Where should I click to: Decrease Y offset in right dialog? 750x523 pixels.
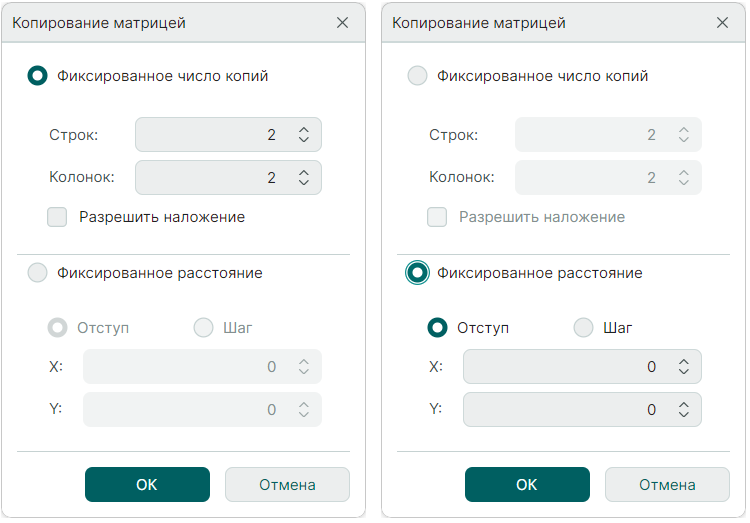click(x=684, y=415)
